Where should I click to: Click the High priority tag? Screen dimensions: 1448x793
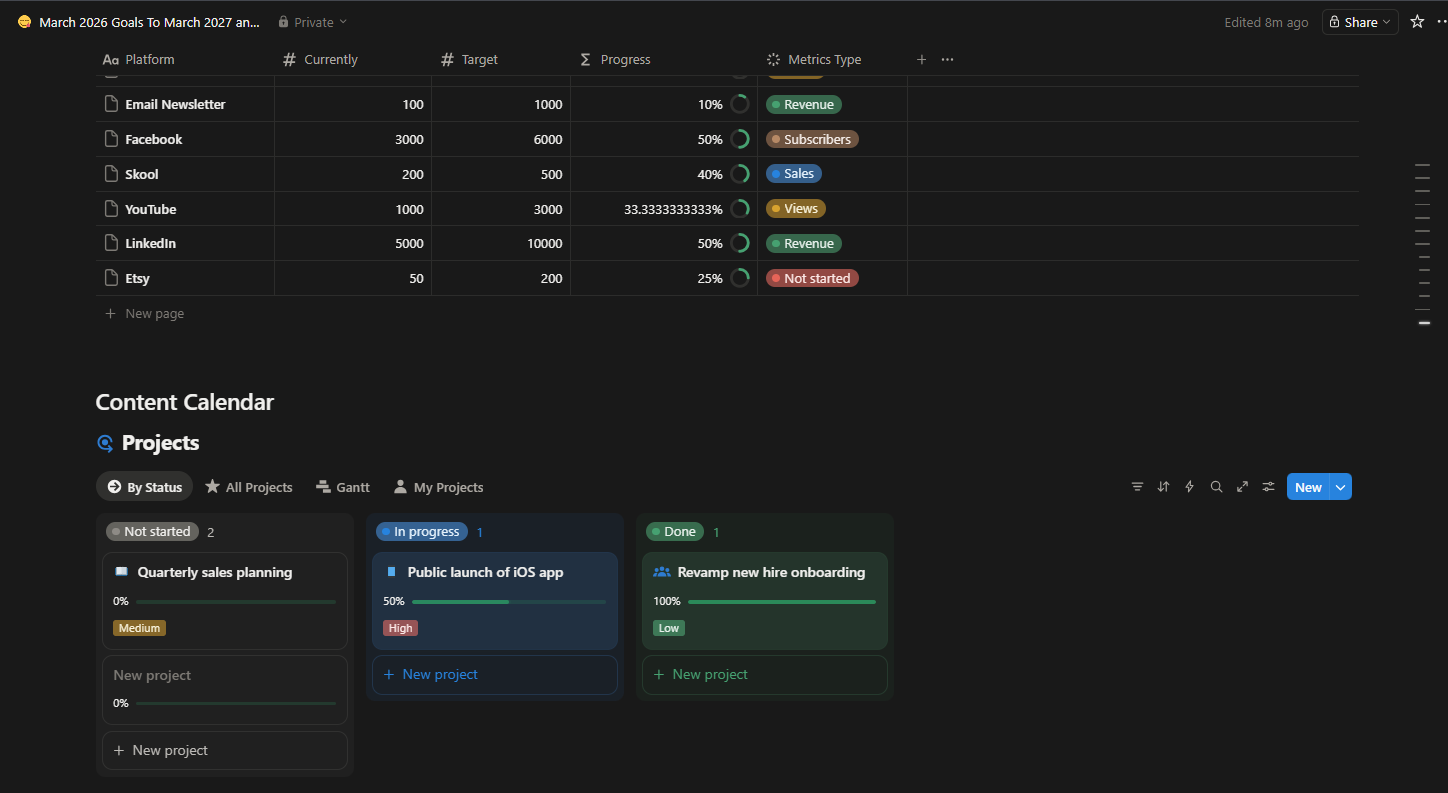(400, 628)
